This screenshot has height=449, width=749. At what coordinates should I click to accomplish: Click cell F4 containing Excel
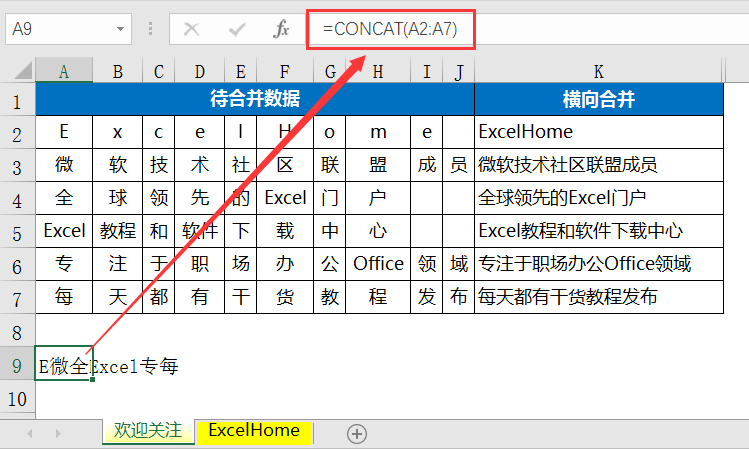pos(285,198)
